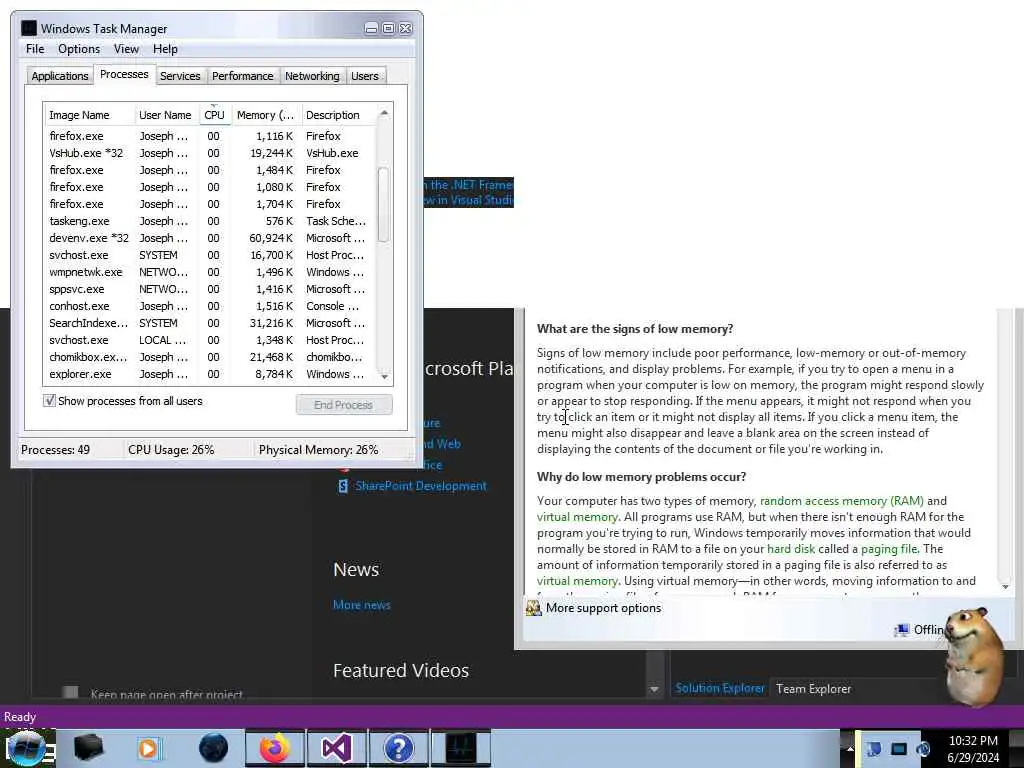
Task: Switch to the Services tab
Action: click(180, 76)
